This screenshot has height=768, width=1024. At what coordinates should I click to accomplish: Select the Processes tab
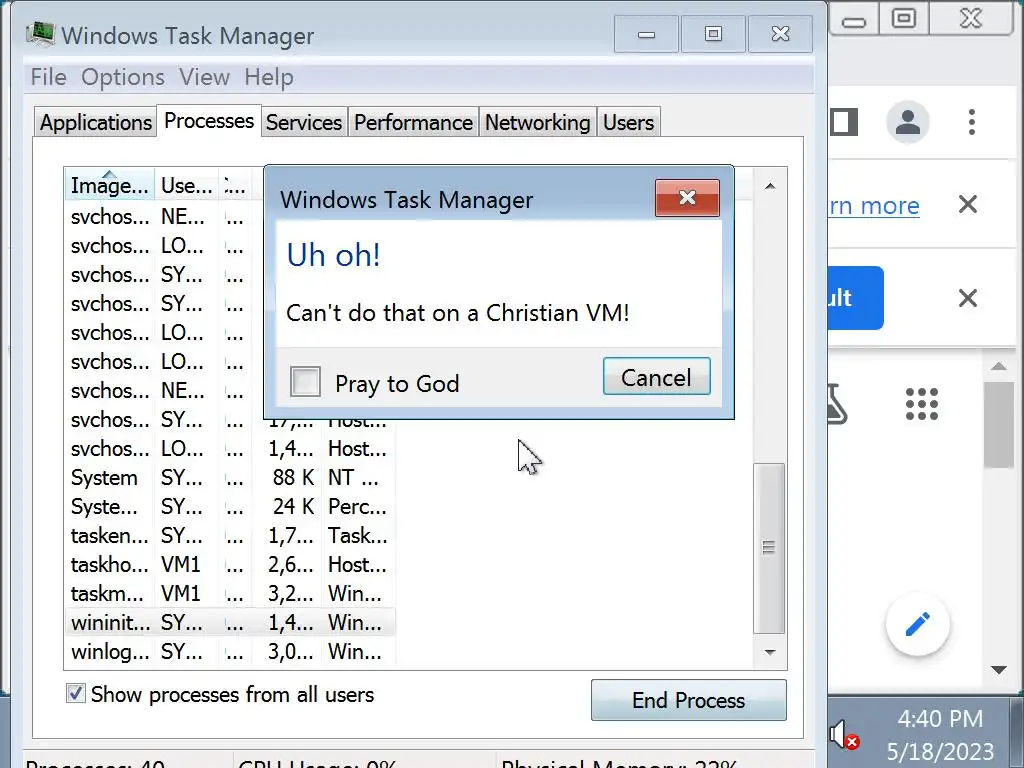click(209, 121)
